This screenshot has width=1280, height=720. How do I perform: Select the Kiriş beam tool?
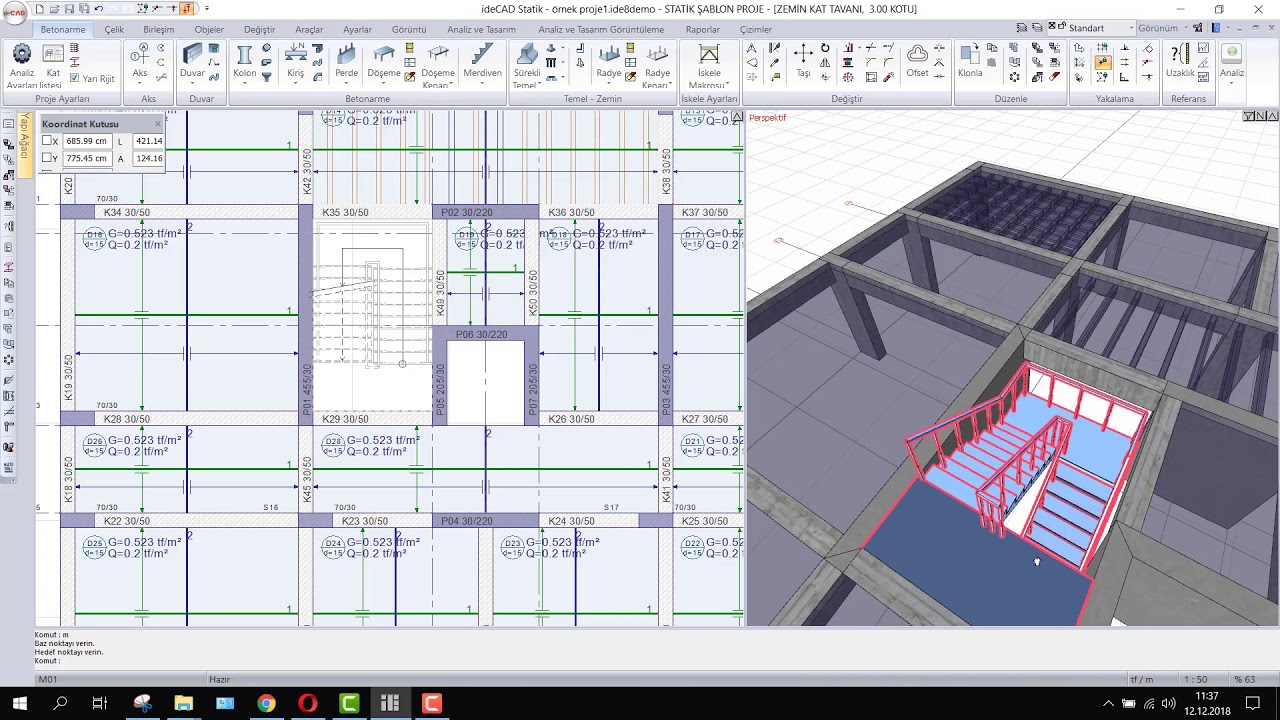click(296, 61)
